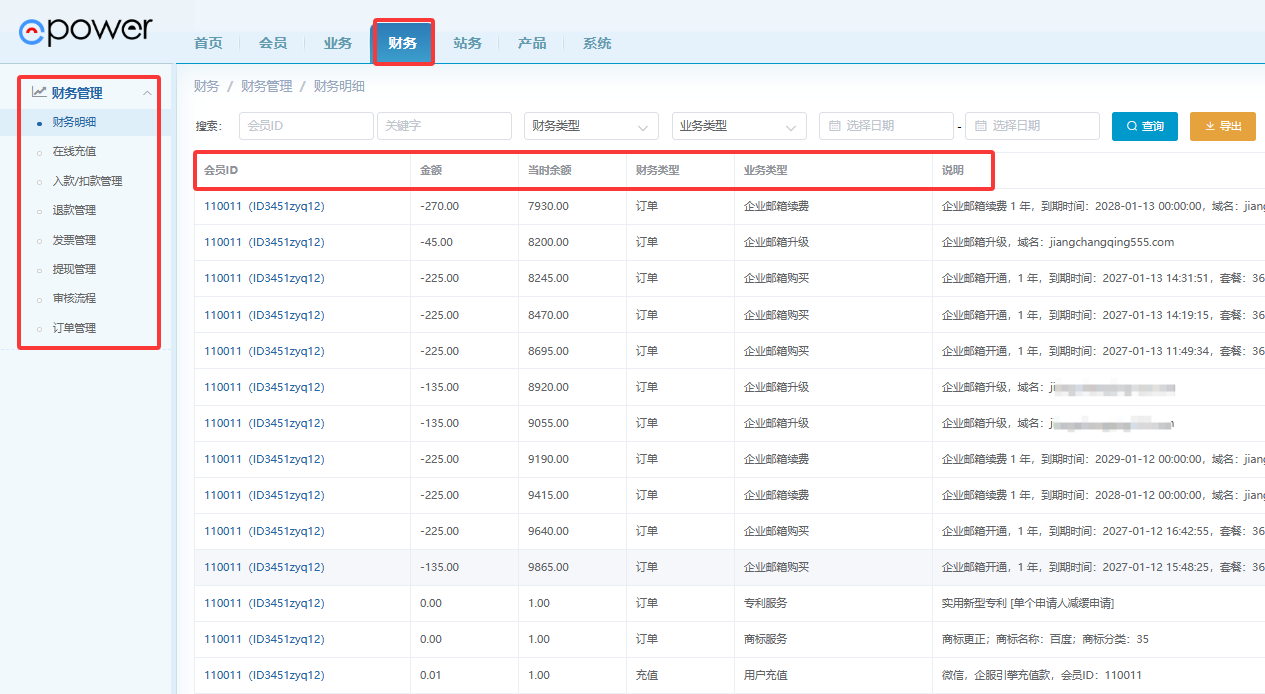
Task: Click the calendar icon in start date field
Action: tap(833, 126)
